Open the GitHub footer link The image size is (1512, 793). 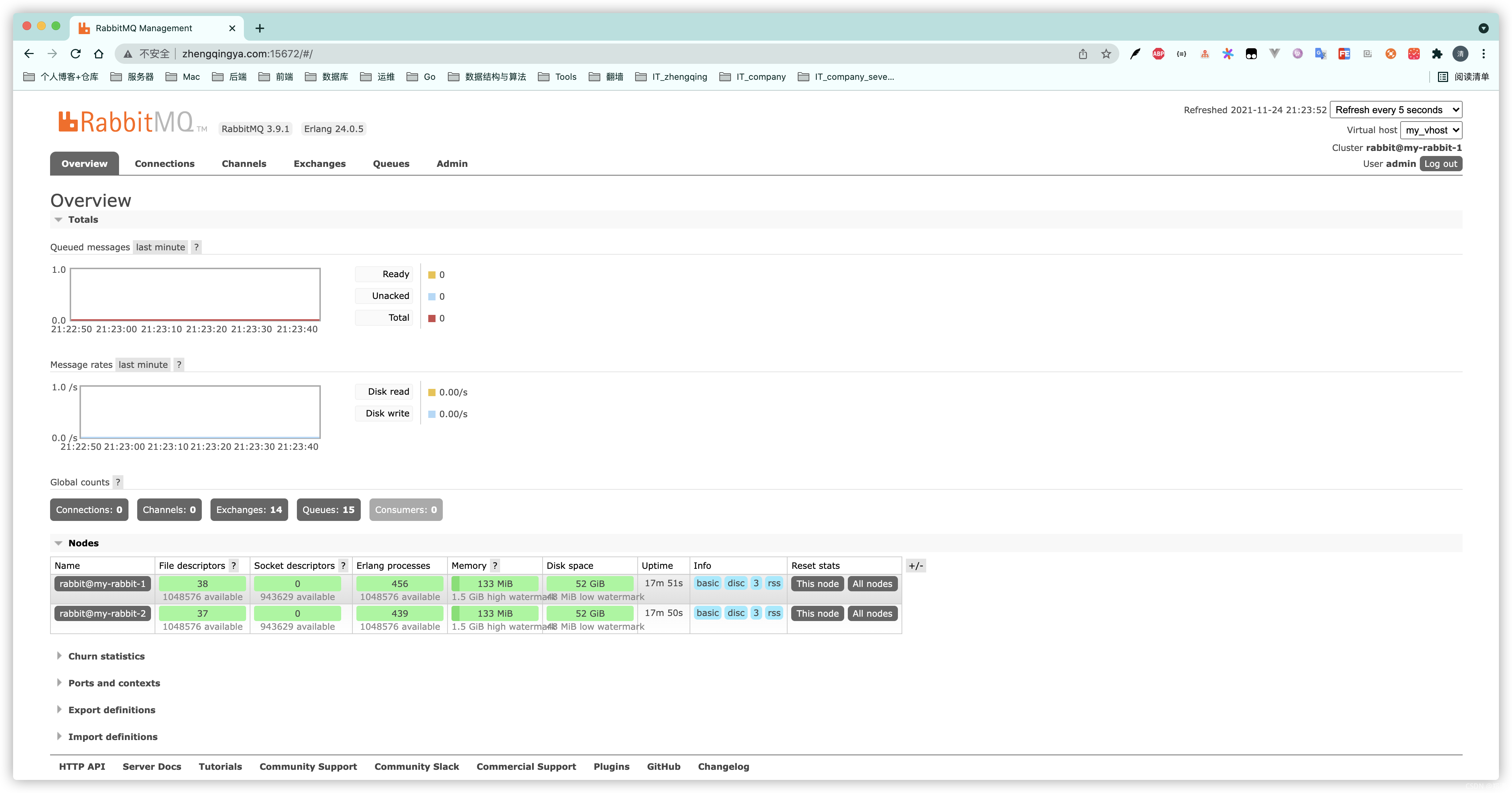click(664, 767)
